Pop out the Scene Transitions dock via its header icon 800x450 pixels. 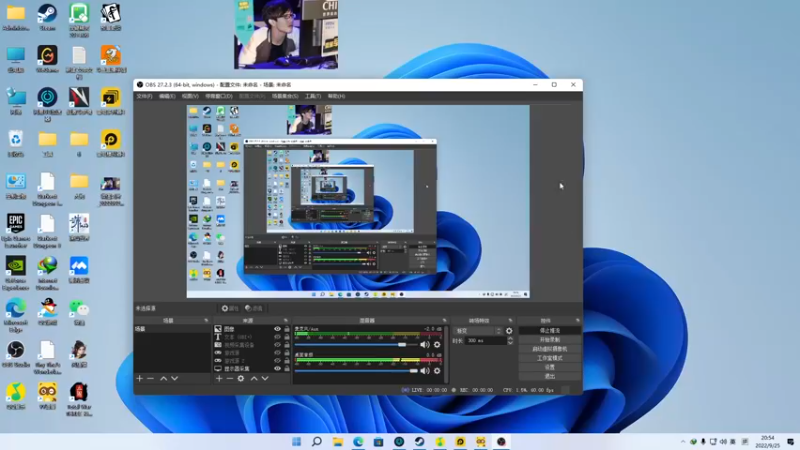tap(510, 320)
